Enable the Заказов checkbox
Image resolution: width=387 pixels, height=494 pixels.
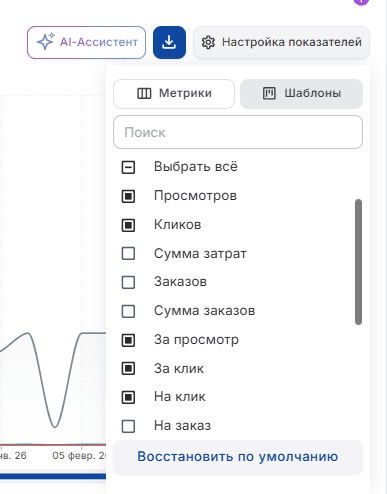(x=128, y=282)
